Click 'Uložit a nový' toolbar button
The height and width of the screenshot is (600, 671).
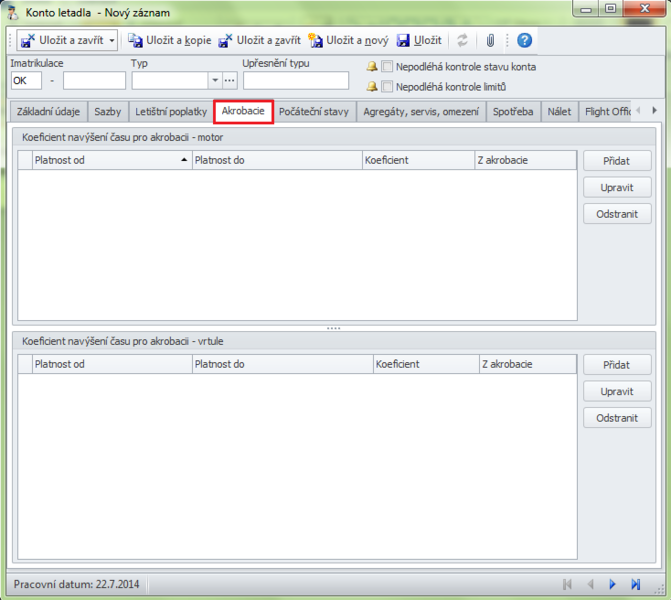(348, 41)
